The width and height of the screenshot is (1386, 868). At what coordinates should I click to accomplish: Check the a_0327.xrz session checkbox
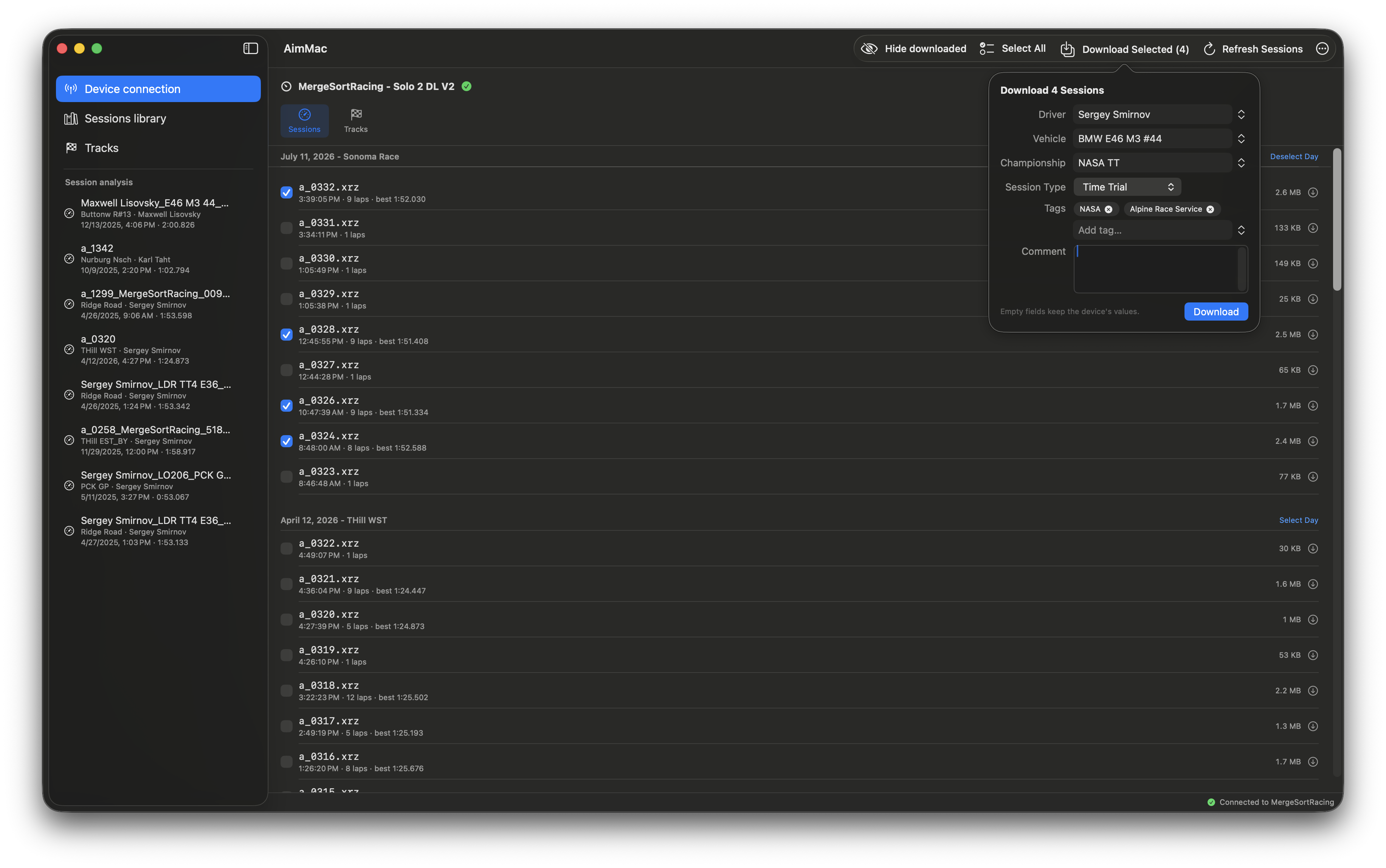(x=287, y=370)
